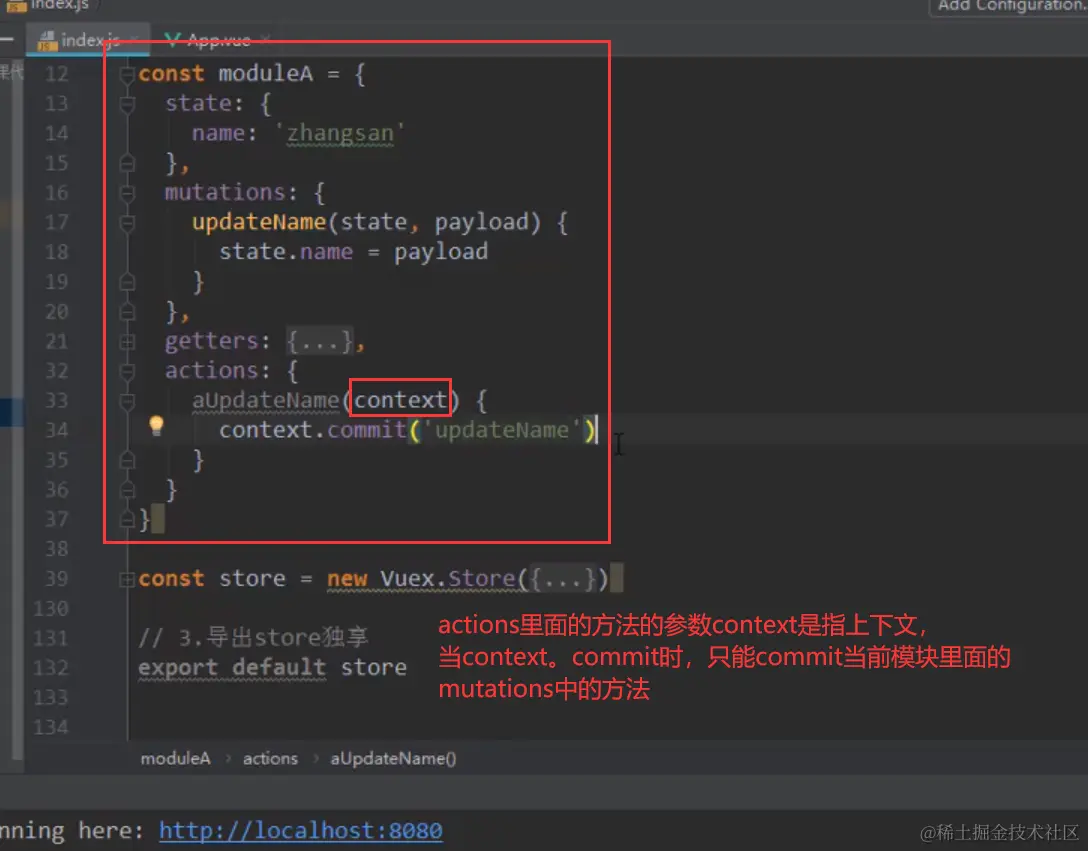Click the fold end marker on line 15

click(127, 162)
